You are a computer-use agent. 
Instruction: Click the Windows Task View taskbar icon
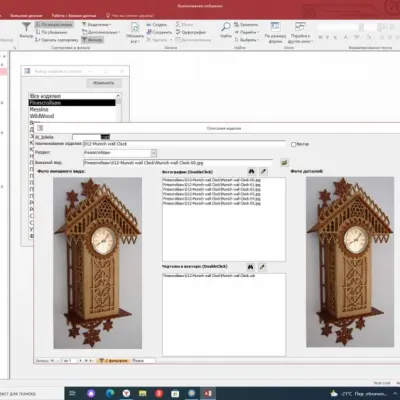pyautogui.click(x=73, y=393)
